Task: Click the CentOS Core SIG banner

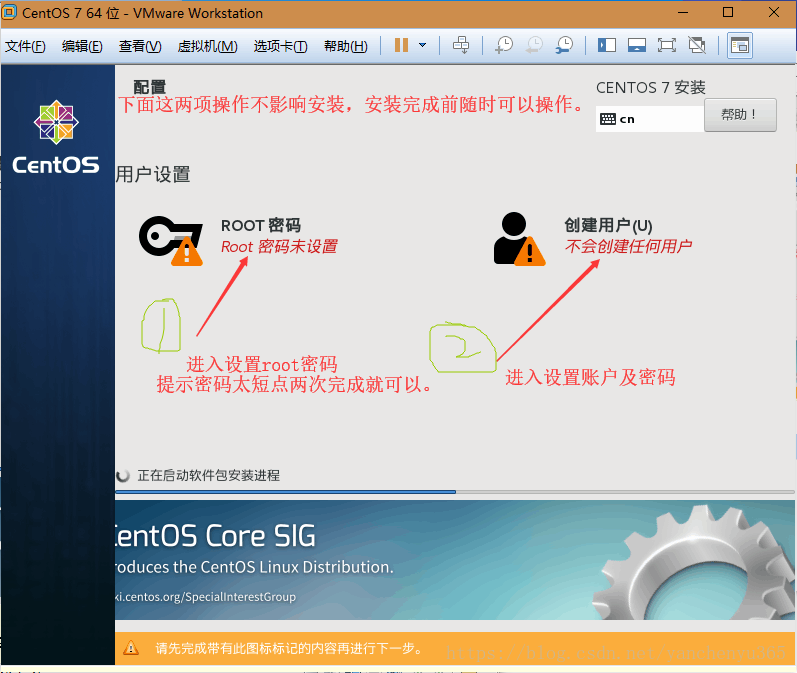Action: tap(455, 560)
